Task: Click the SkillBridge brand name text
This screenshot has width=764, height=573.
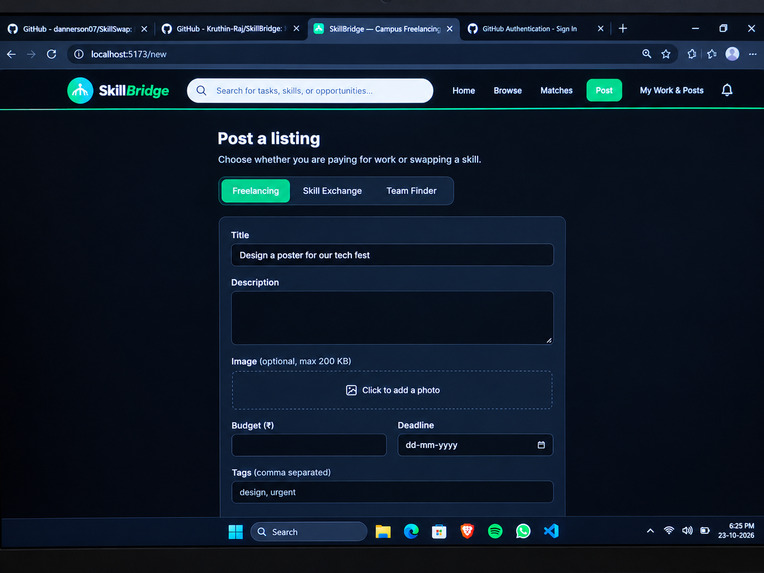Action: tap(134, 91)
